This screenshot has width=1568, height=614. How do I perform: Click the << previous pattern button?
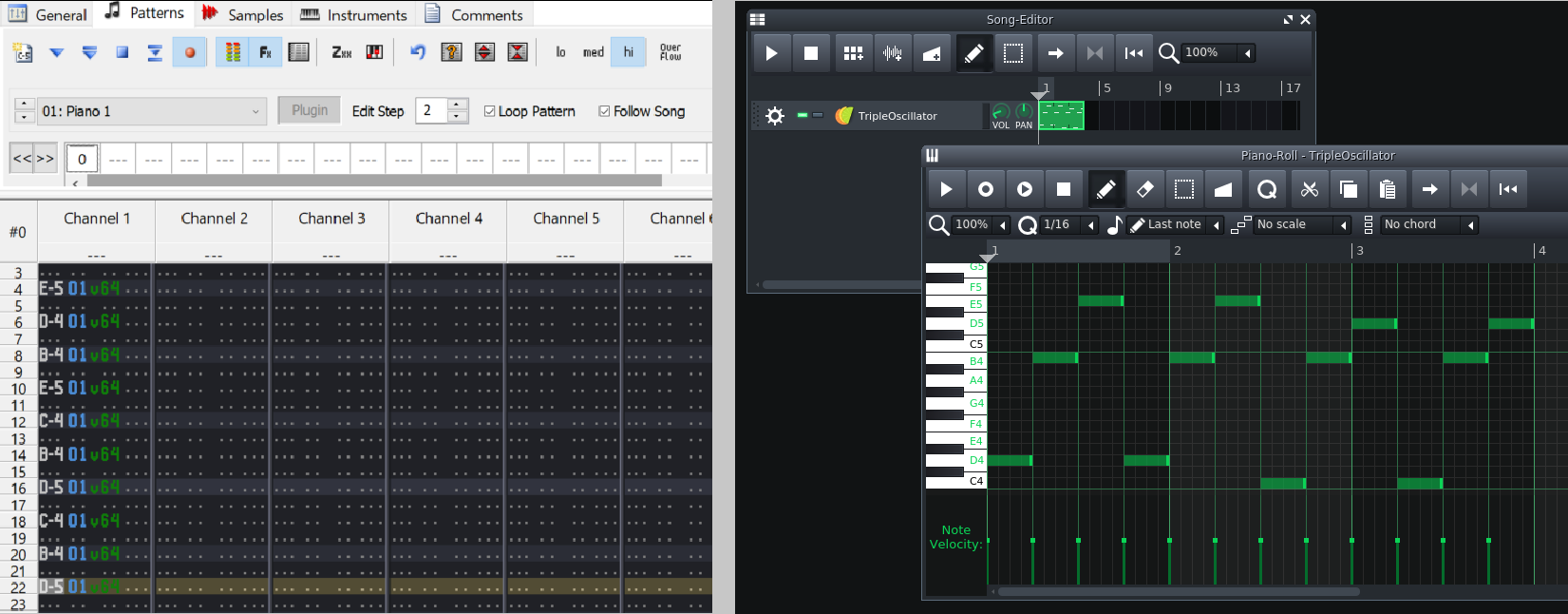22,159
